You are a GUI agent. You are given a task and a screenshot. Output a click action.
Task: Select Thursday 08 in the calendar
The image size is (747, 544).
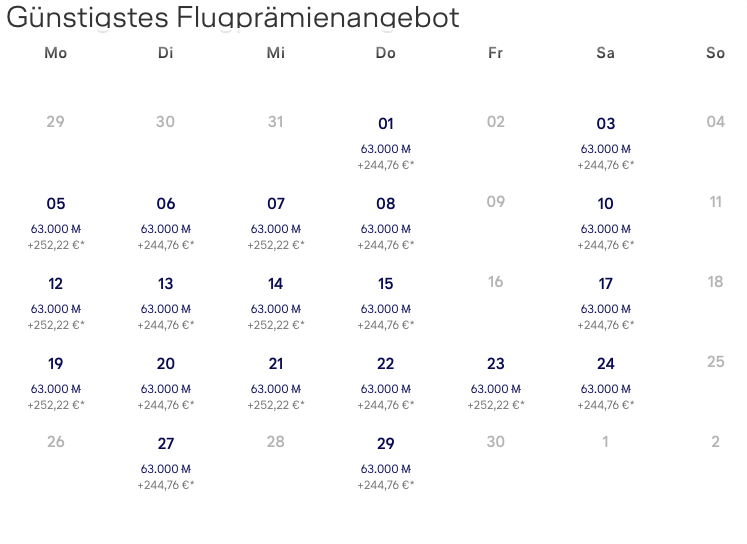(386, 221)
